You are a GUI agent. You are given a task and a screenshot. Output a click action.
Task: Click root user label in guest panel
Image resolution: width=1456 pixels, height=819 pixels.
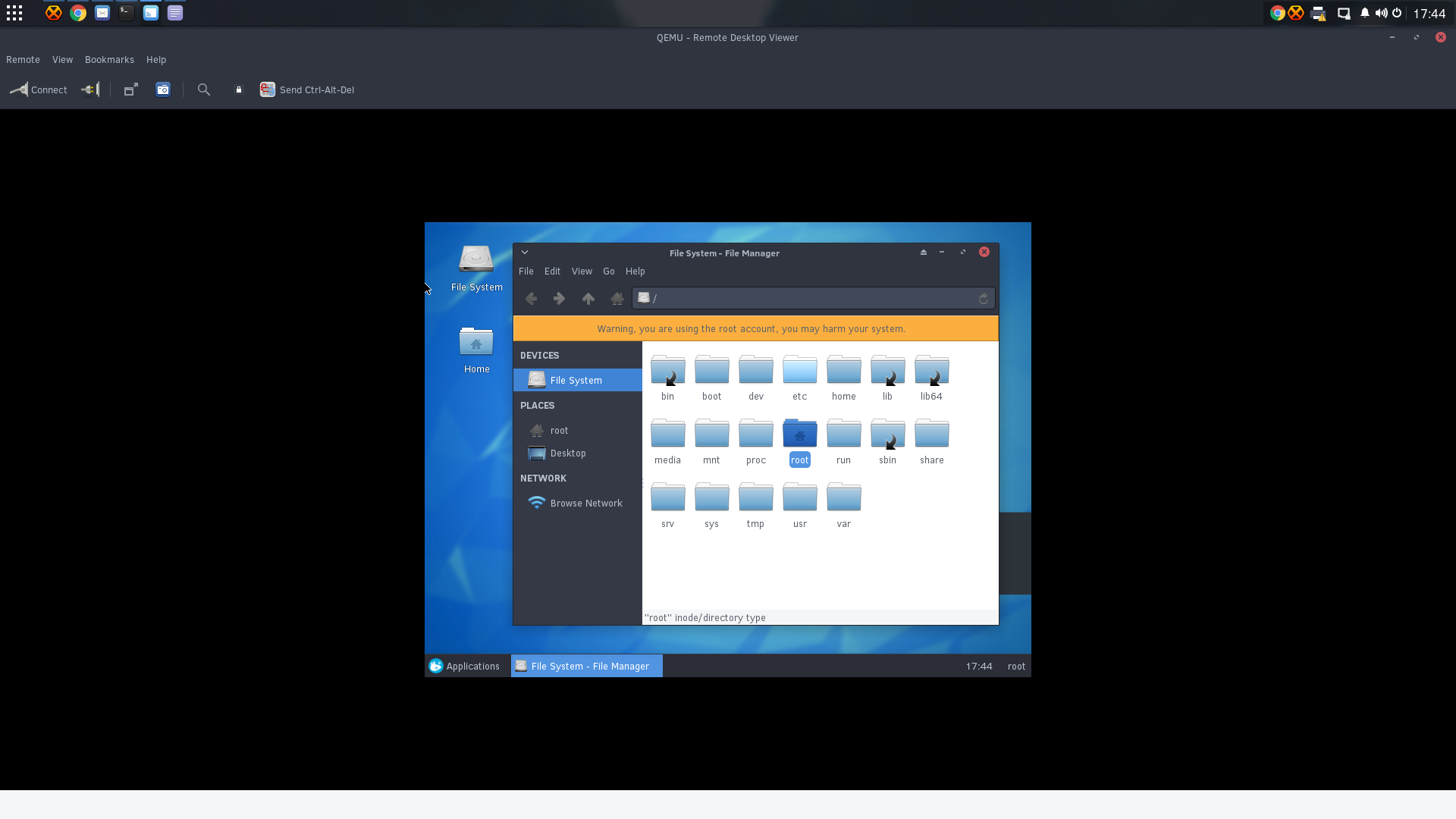pyautogui.click(x=1016, y=667)
